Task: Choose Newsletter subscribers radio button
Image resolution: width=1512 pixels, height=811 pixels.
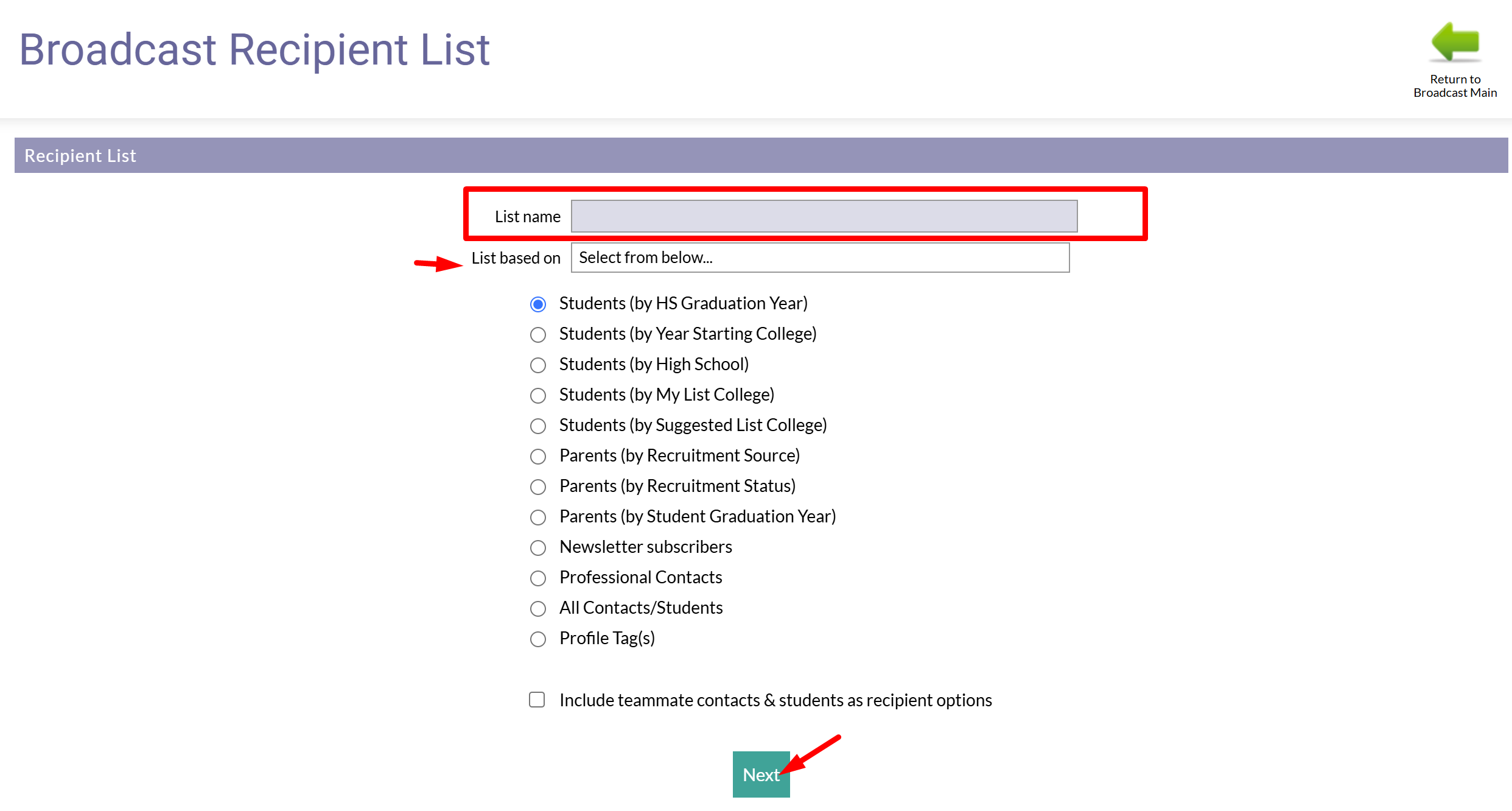Action: (538, 547)
